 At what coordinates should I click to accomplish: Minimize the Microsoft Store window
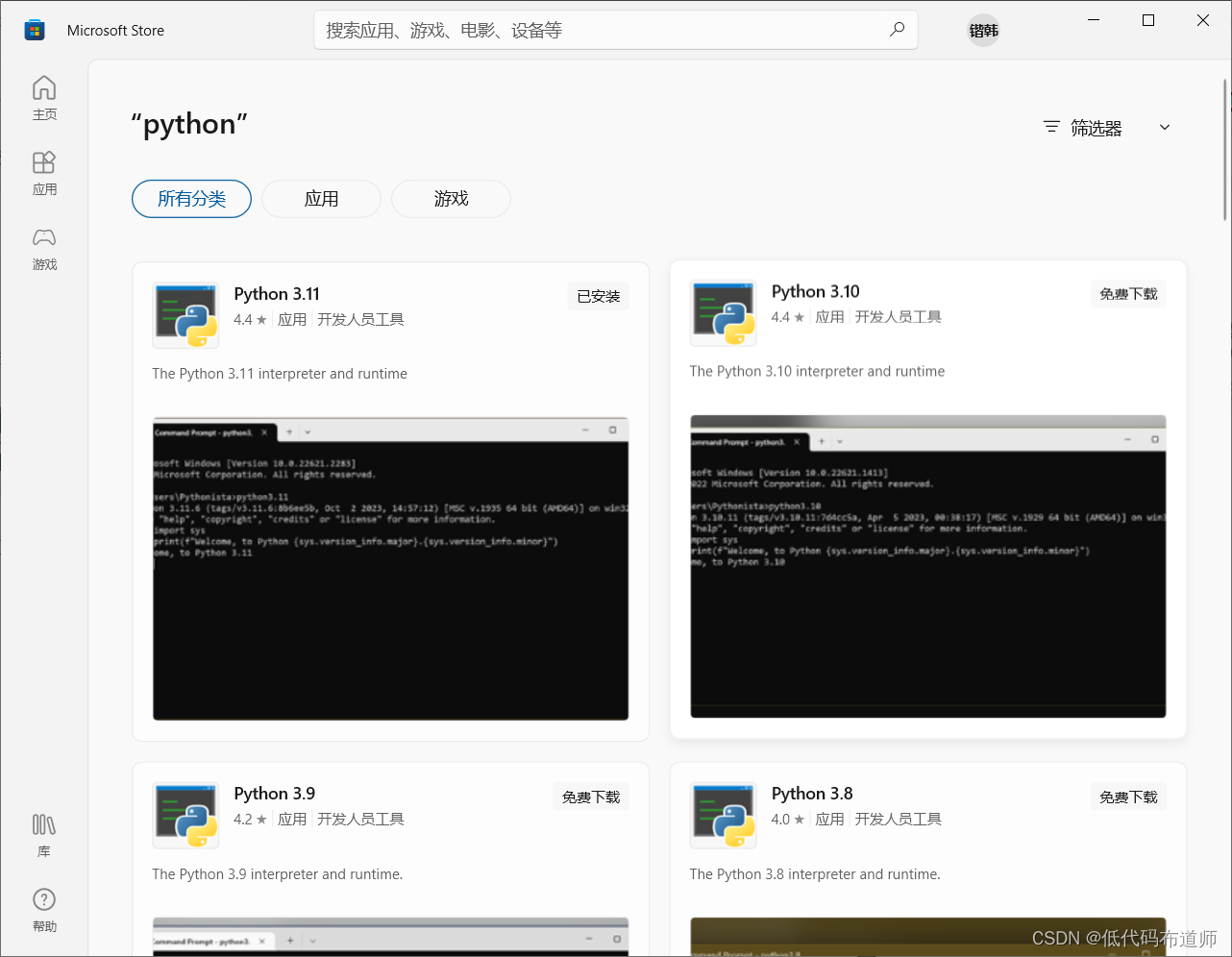[1094, 20]
